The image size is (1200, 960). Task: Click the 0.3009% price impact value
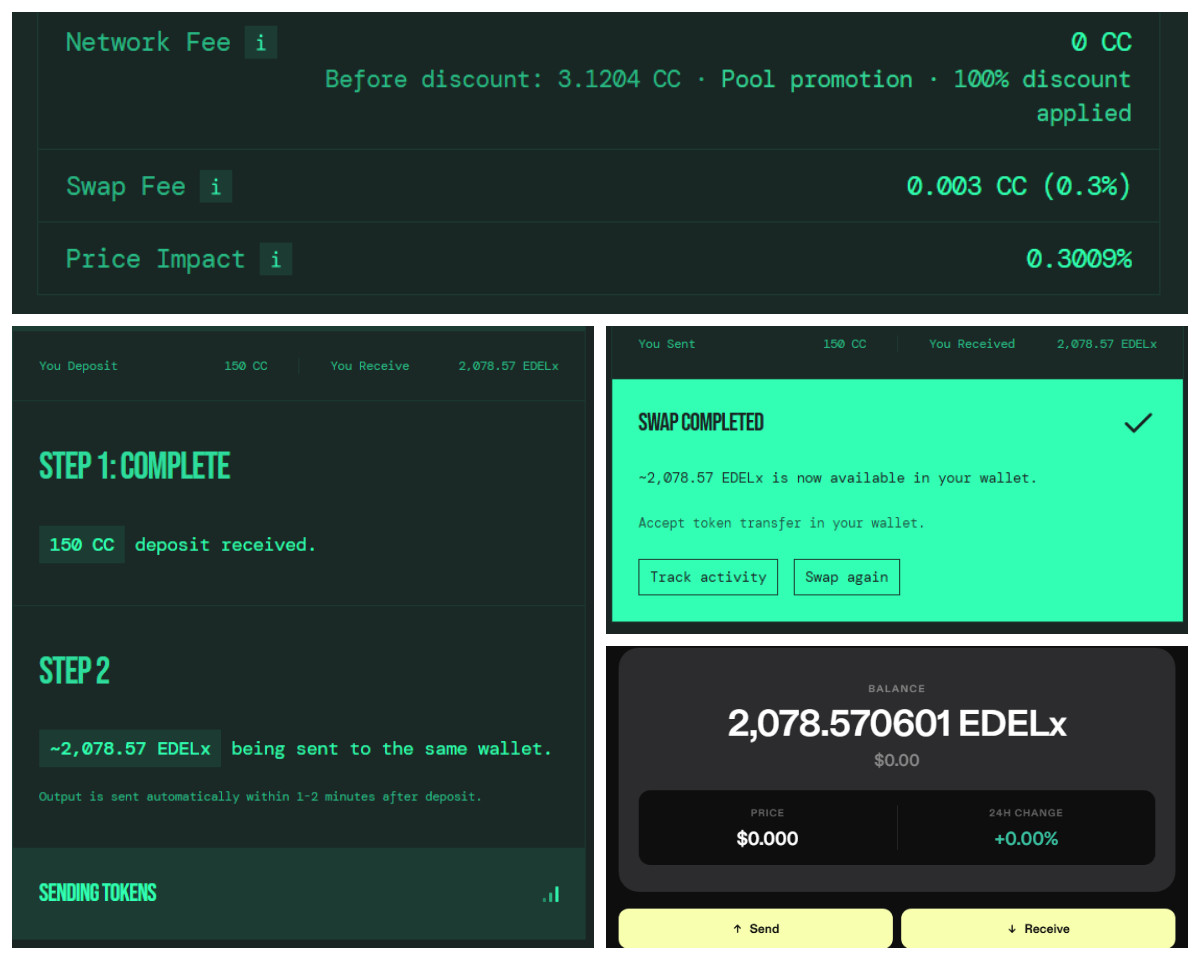coord(1079,259)
